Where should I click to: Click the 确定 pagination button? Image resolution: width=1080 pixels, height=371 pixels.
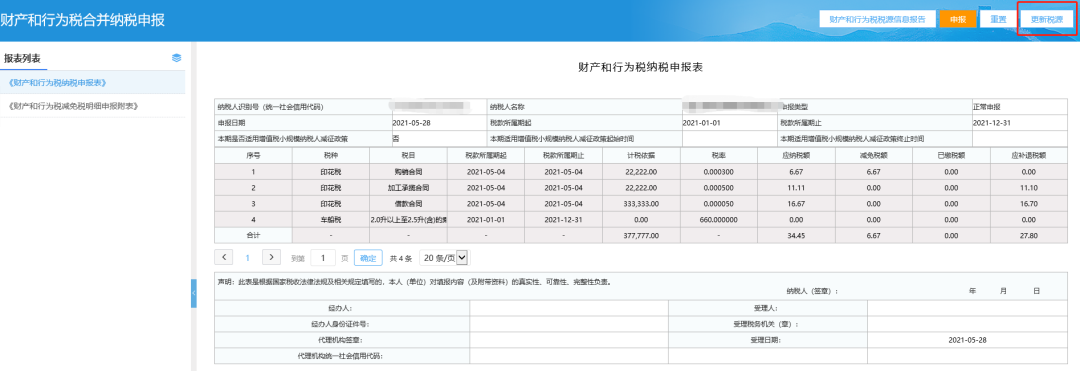coord(368,257)
